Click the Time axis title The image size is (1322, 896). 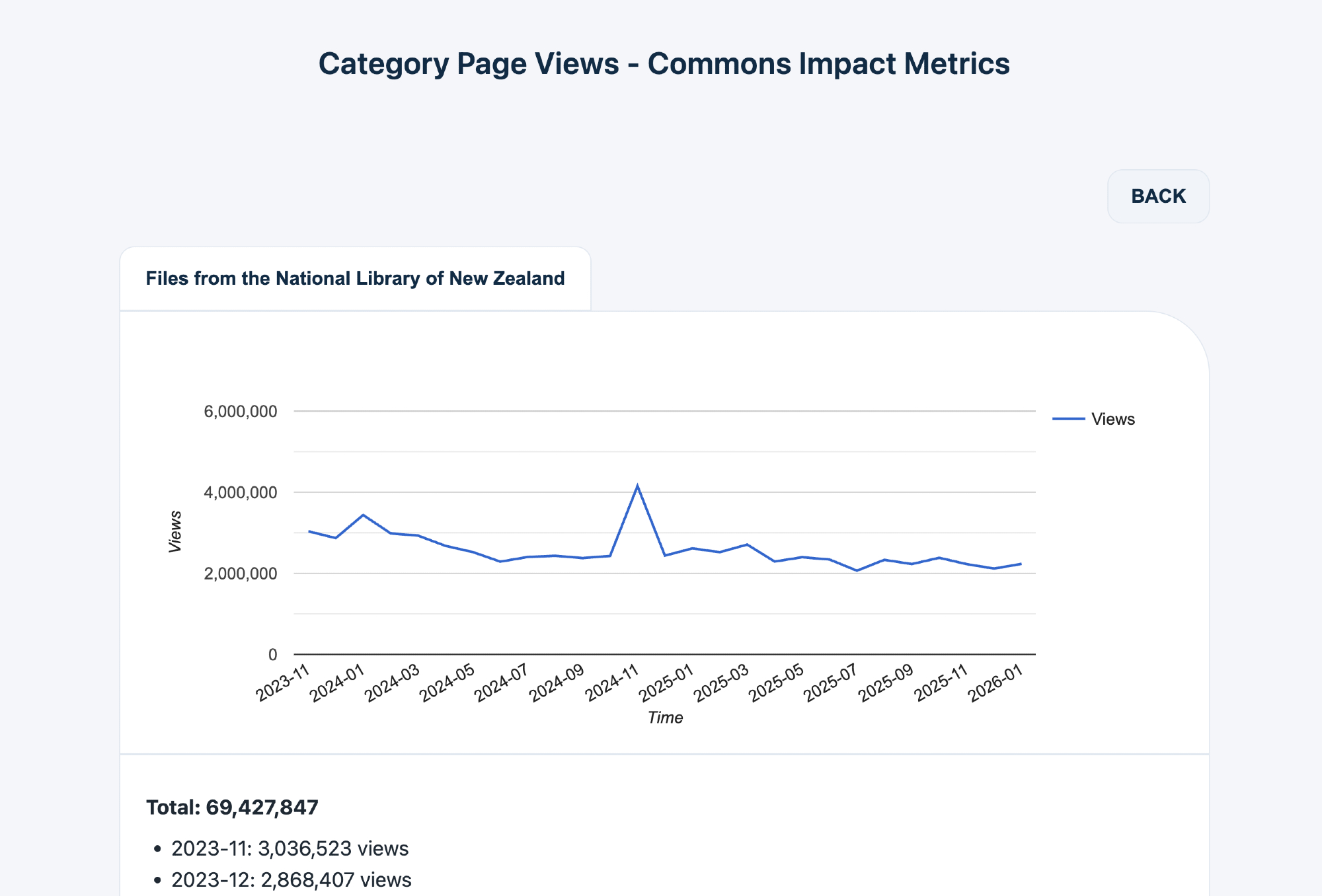665,718
